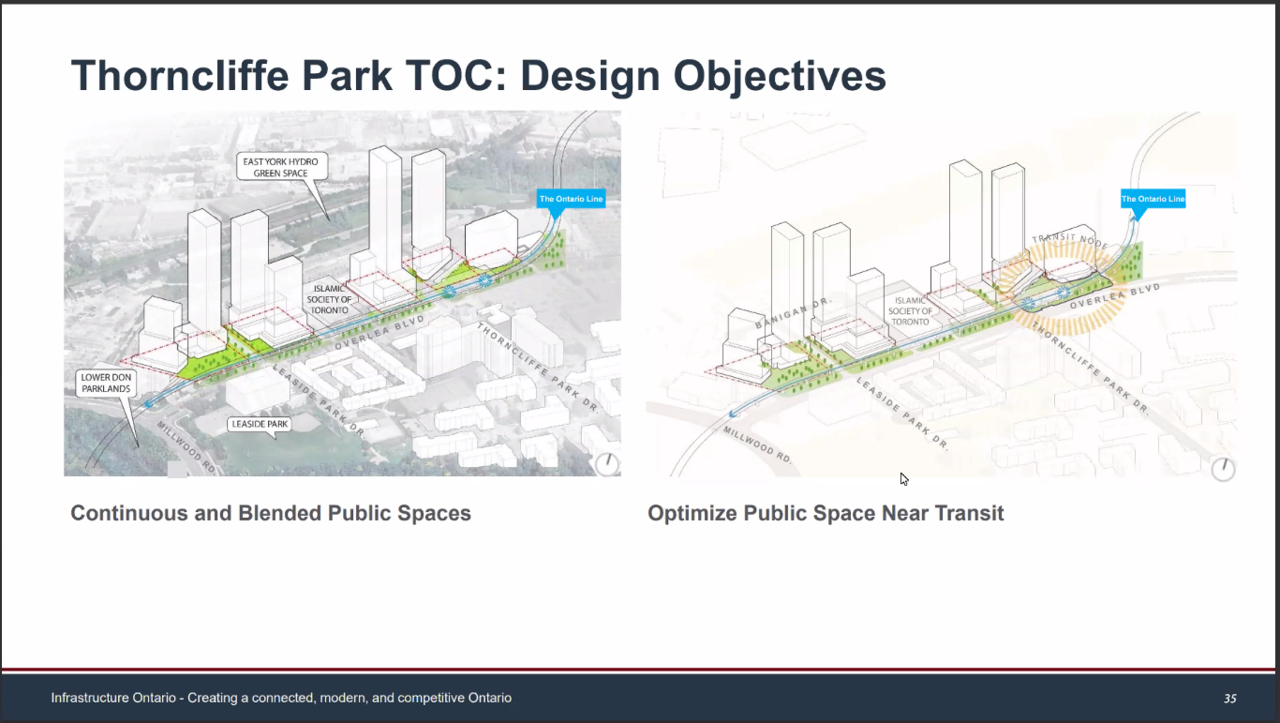Click the Leaside Park callout label
The image size is (1280, 723).
(262, 424)
